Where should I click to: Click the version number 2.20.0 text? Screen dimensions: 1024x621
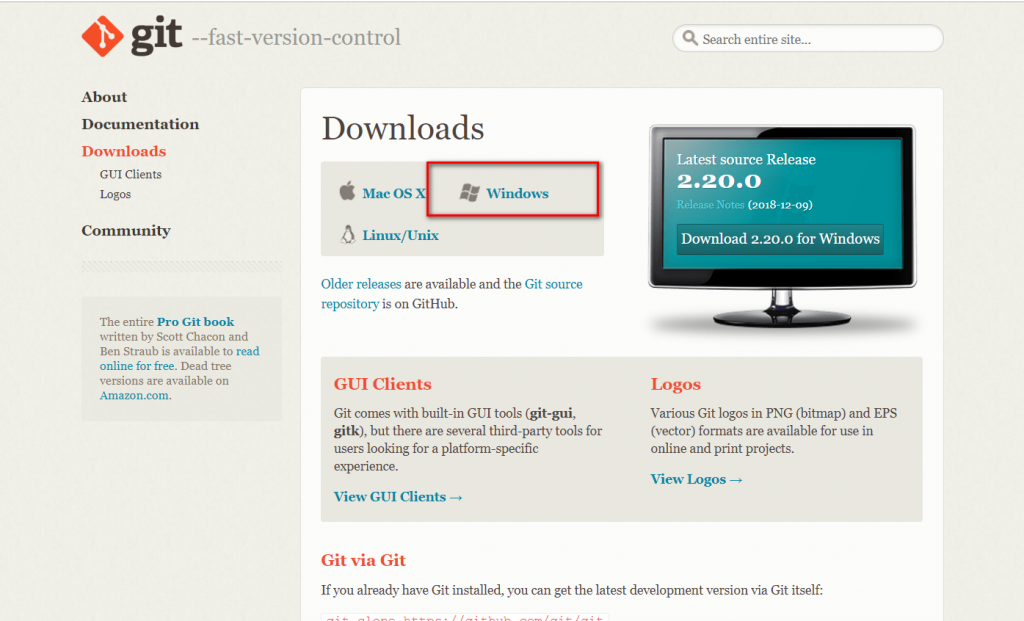click(719, 181)
